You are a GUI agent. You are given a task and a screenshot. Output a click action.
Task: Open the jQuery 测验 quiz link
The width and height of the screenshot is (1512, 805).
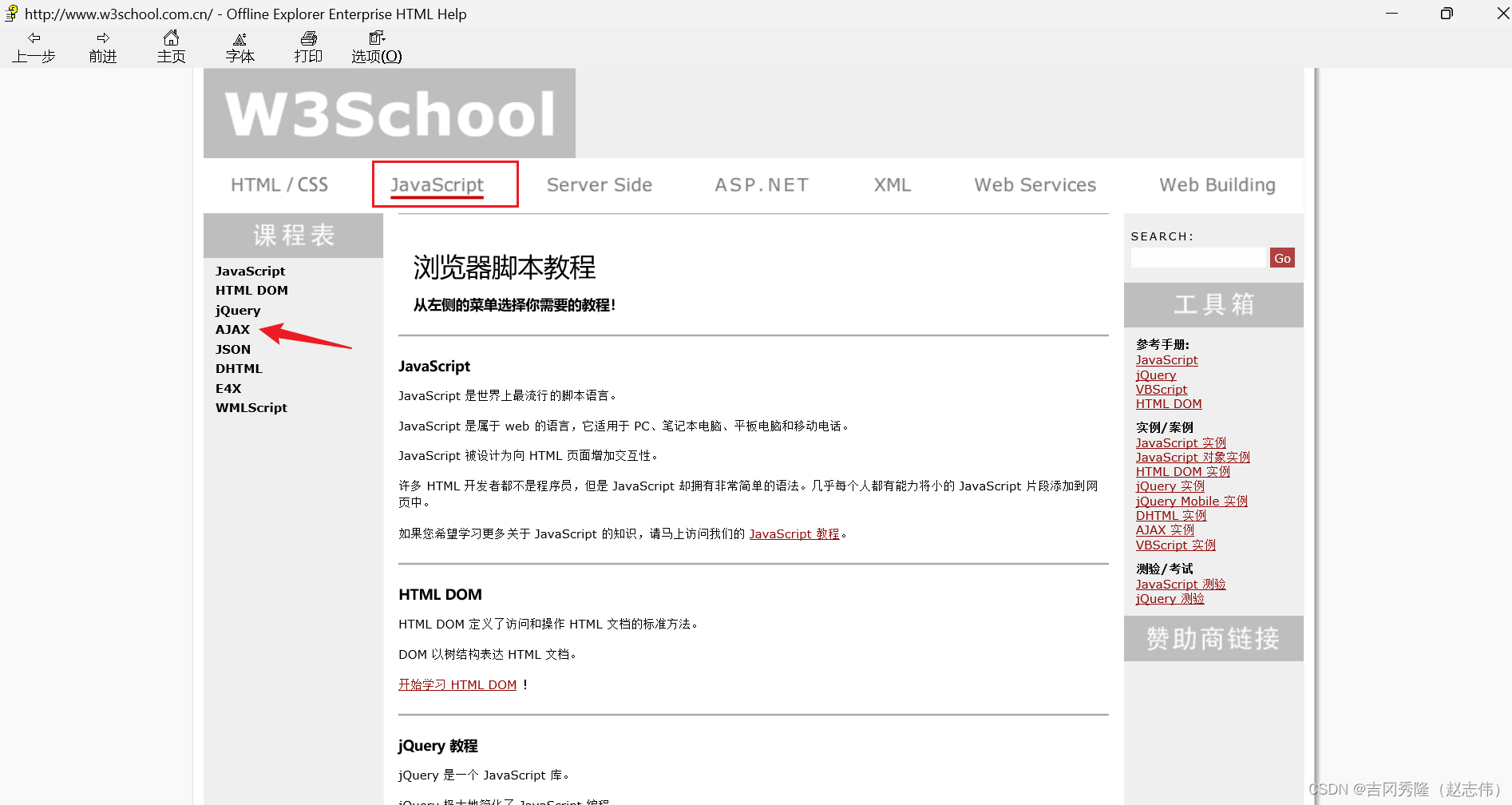pyautogui.click(x=1170, y=599)
